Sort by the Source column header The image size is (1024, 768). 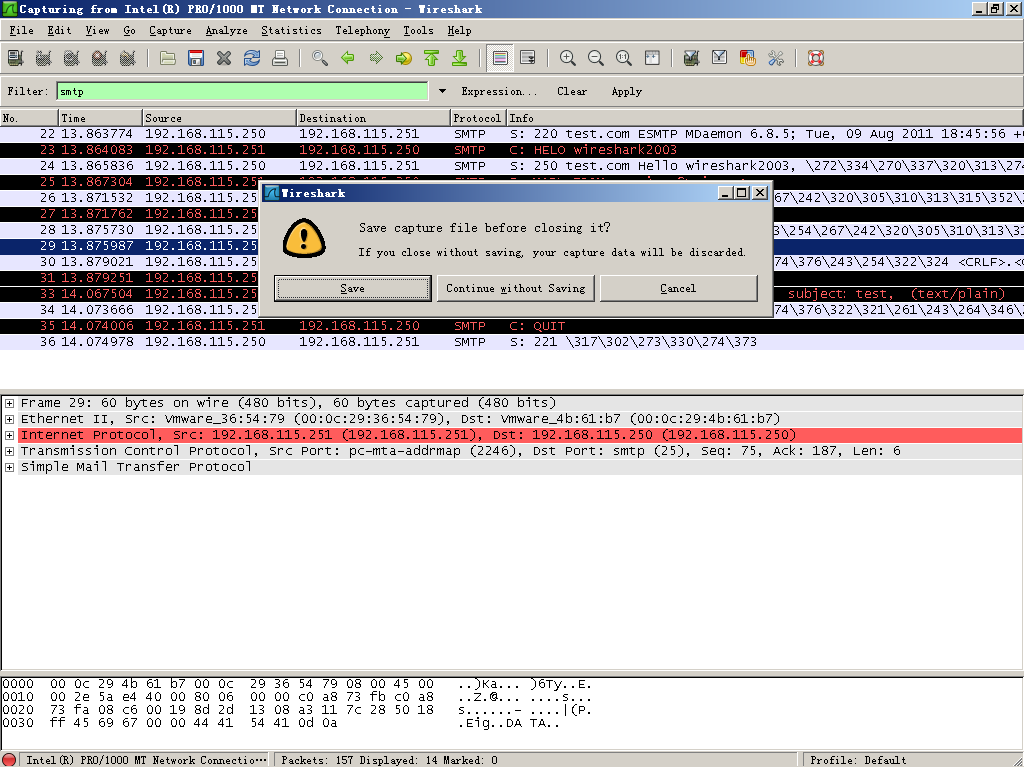(x=219, y=118)
